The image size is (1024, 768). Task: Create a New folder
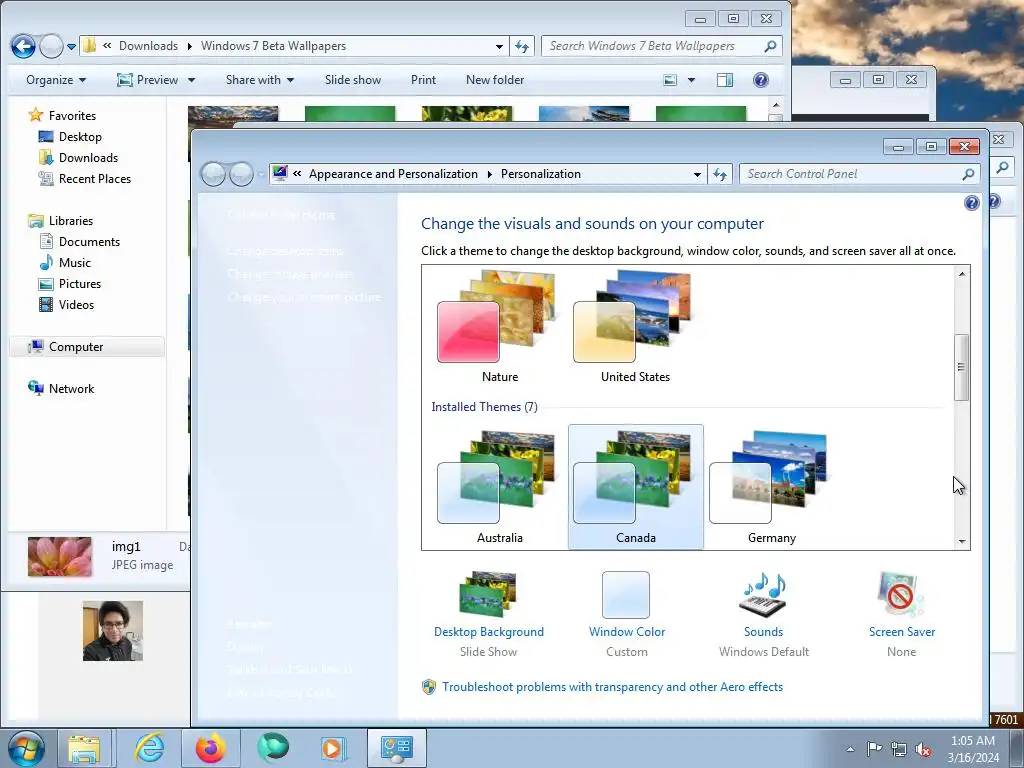tap(495, 80)
